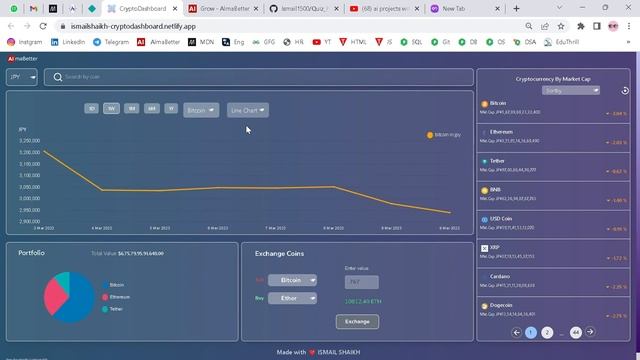This screenshot has height=360, width=640.
Task: Open the Gmail pinned tab
Action: point(33,9)
